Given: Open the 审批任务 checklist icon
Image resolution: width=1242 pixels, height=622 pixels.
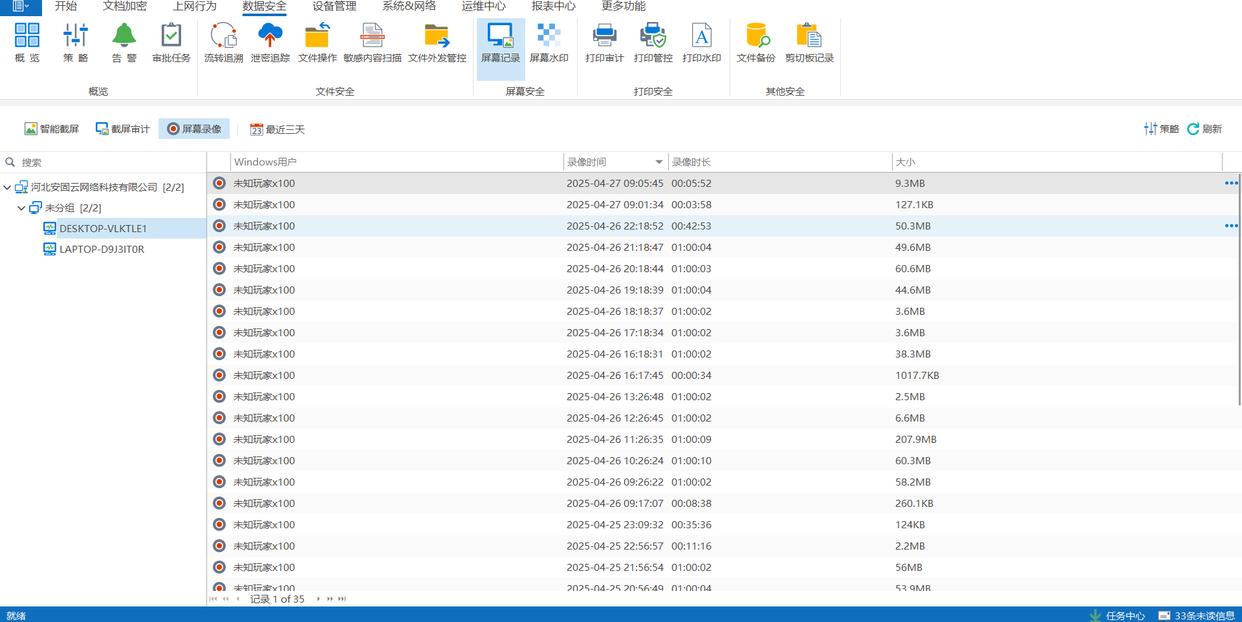Looking at the screenshot, I should point(171,42).
